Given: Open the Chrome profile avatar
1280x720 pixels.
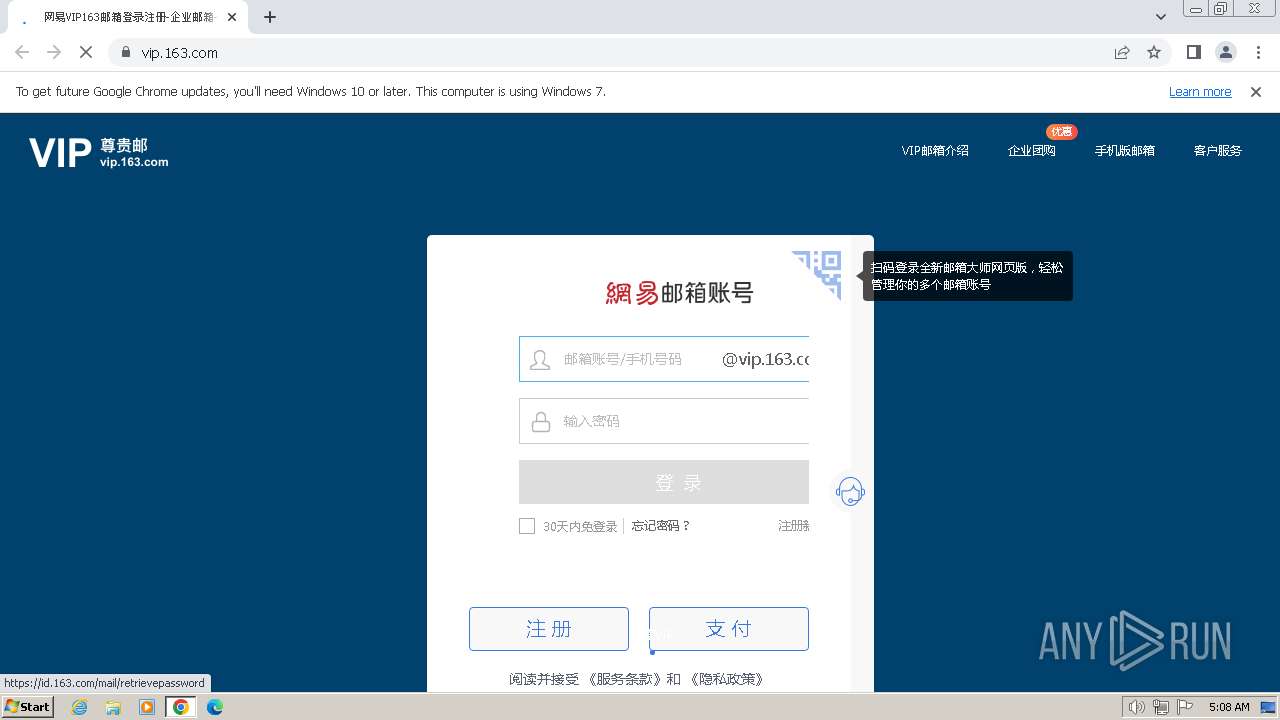Looking at the screenshot, I should coord(1225,52).
